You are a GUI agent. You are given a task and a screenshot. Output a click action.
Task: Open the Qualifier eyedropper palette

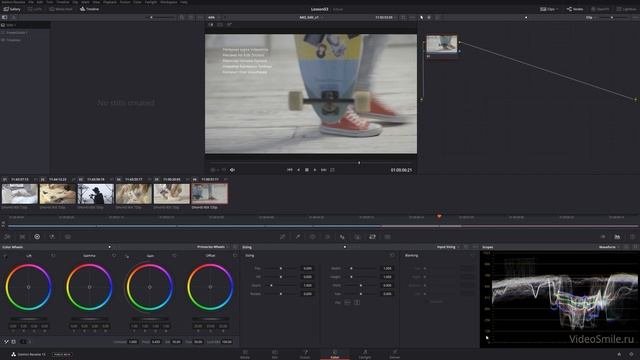(298, 237)
